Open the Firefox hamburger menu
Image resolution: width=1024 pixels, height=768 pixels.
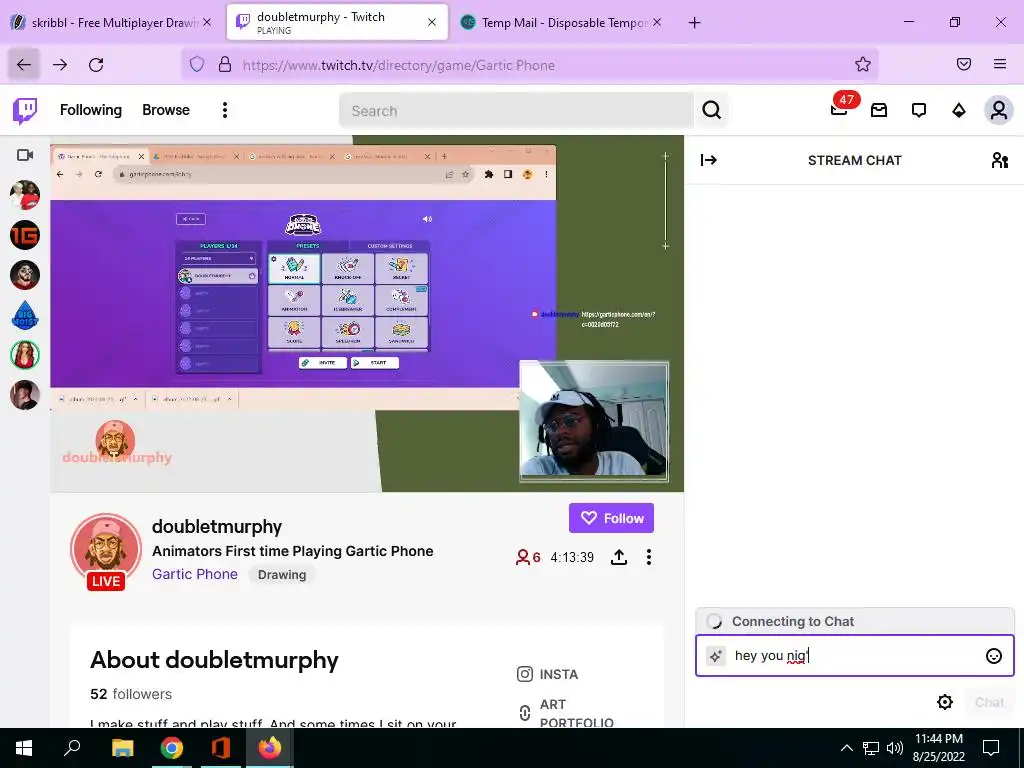coord(999,64)
